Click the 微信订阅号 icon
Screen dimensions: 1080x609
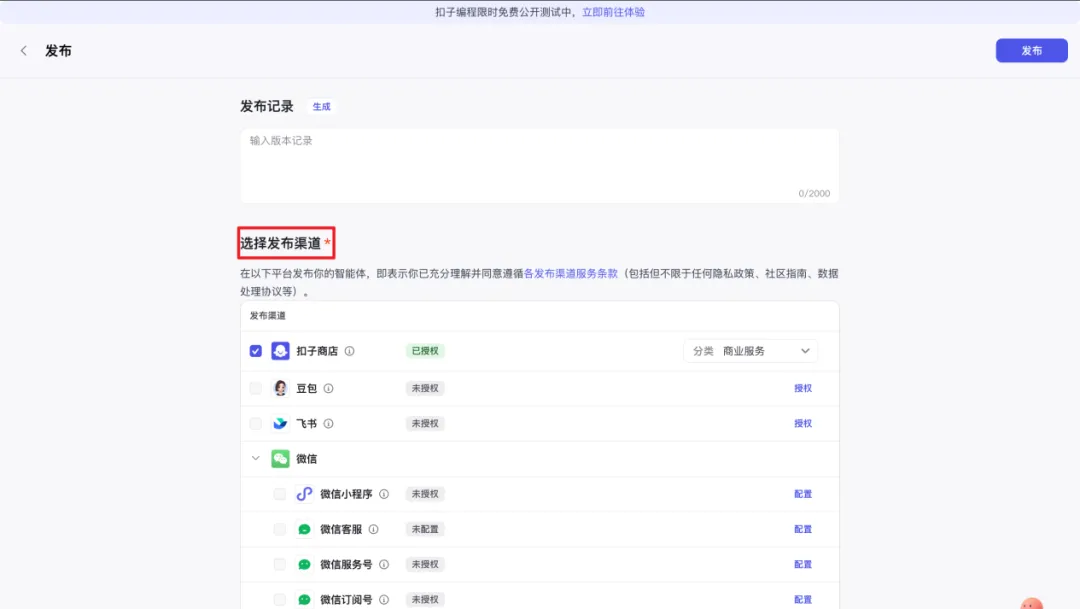click(304, 599)
